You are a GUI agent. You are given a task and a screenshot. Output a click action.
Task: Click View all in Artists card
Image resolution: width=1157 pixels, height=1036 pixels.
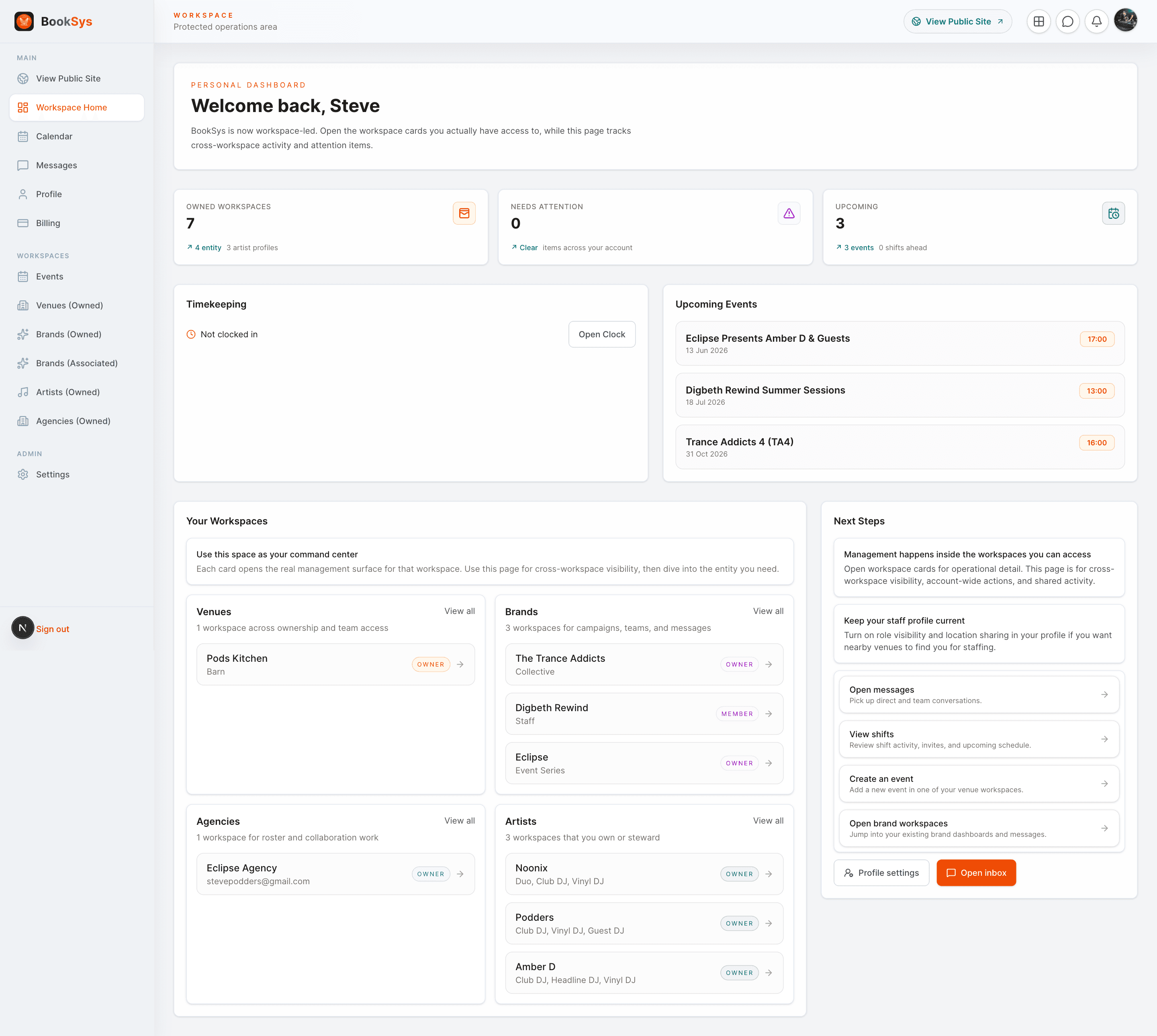(x=768, y=821)
